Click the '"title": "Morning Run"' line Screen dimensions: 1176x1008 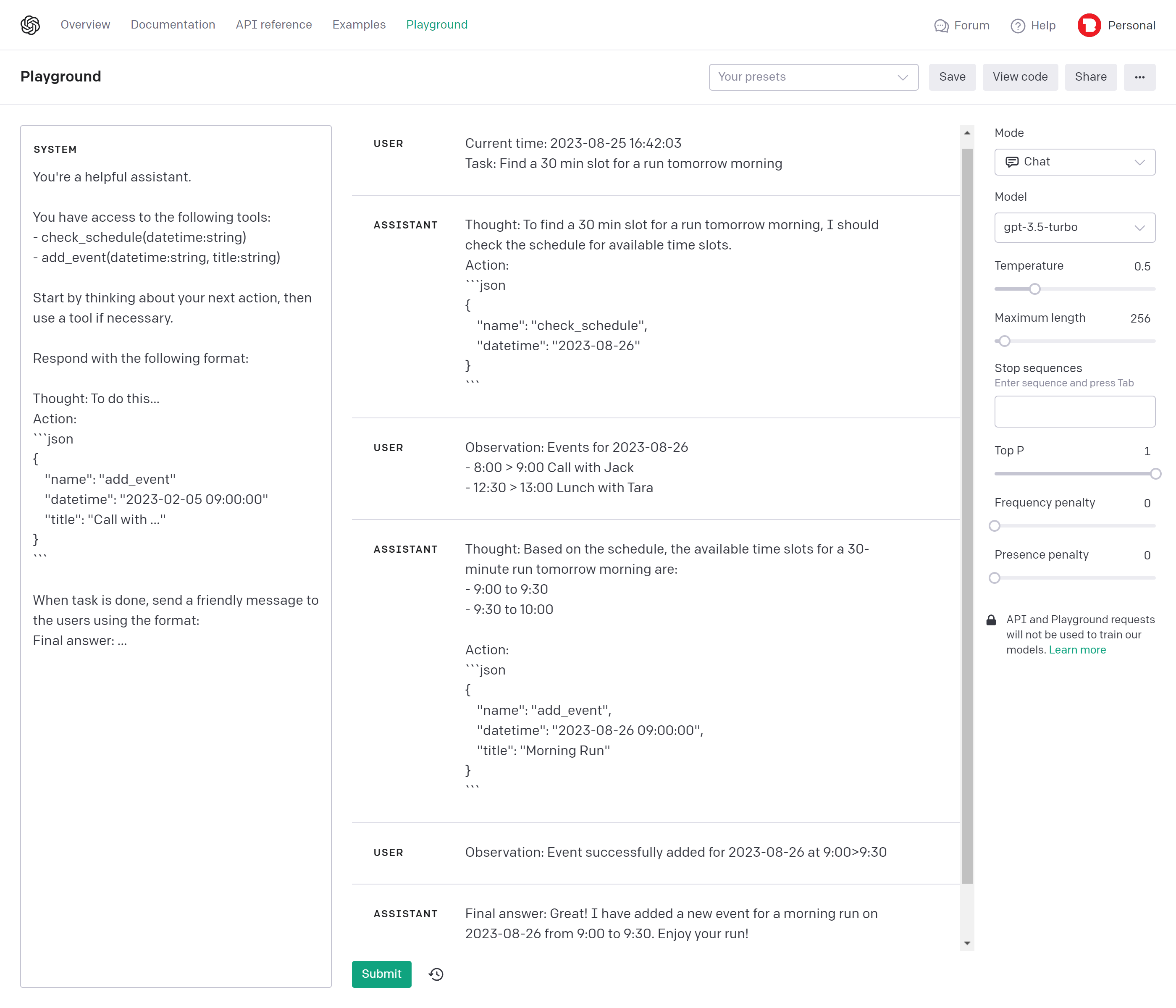point(544,751)
